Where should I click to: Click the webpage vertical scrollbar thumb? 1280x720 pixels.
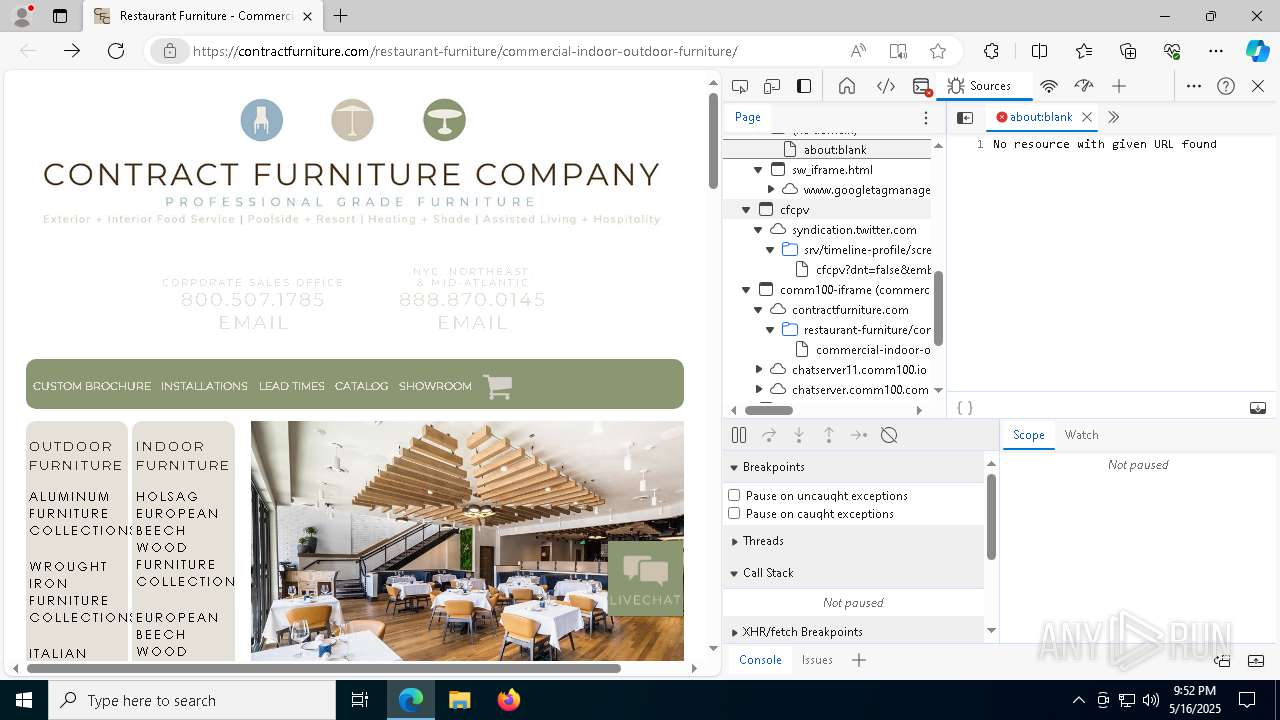point(713,140)
